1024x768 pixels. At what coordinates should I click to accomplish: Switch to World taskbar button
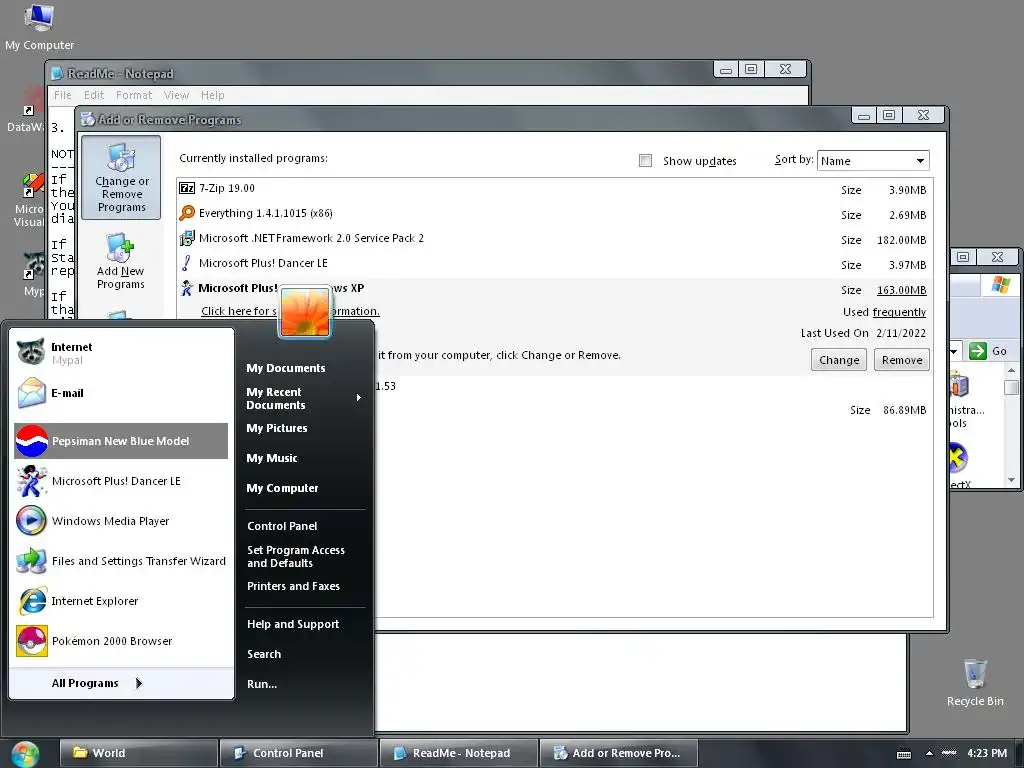click(x=138, y=753)
